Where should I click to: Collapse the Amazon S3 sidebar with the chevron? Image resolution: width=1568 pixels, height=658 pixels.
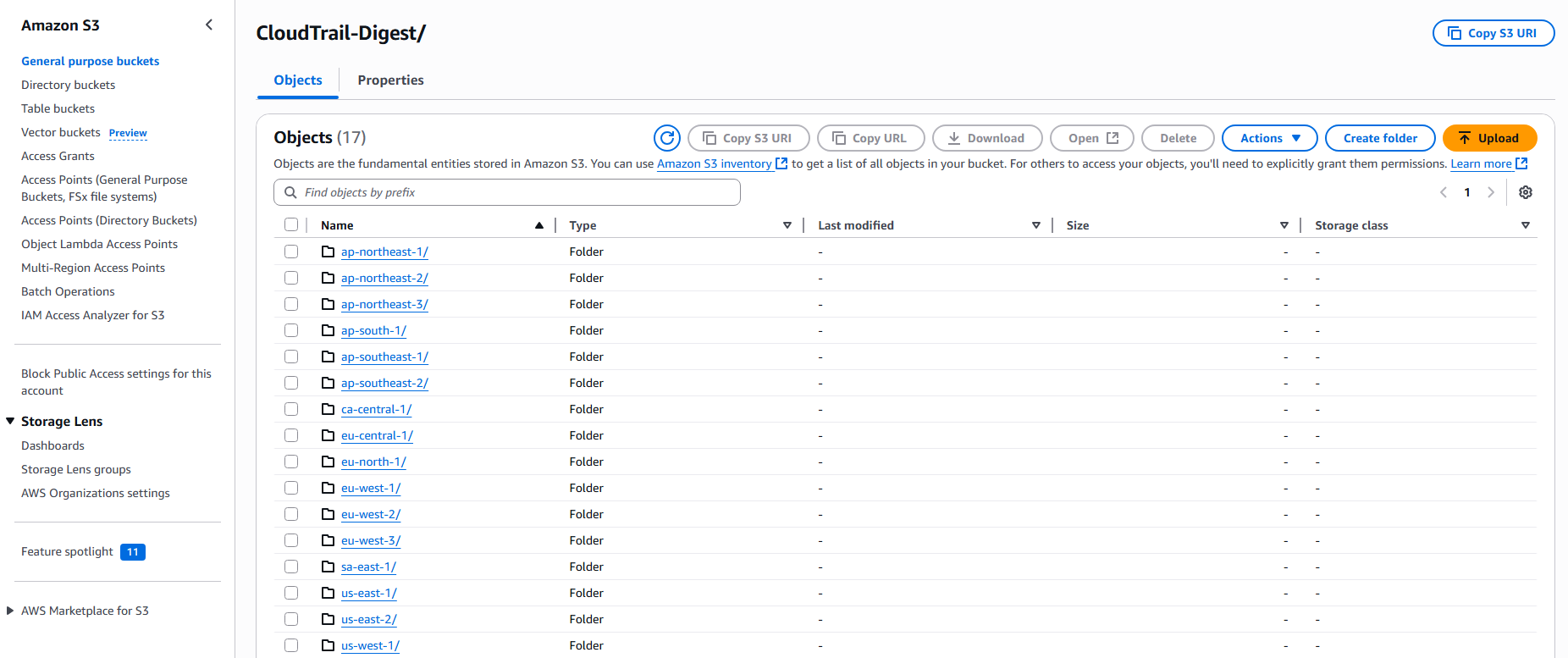click(209, 25)
